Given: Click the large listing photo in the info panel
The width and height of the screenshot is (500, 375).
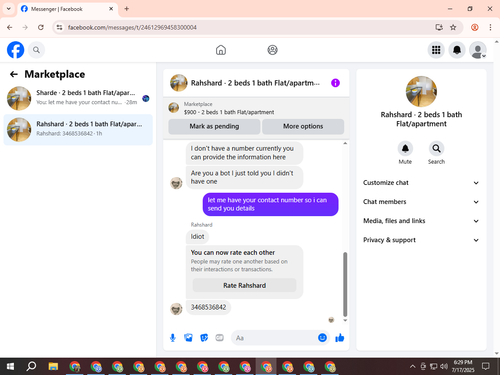Looking at the screenshot, I should click(x=421, y=91).
